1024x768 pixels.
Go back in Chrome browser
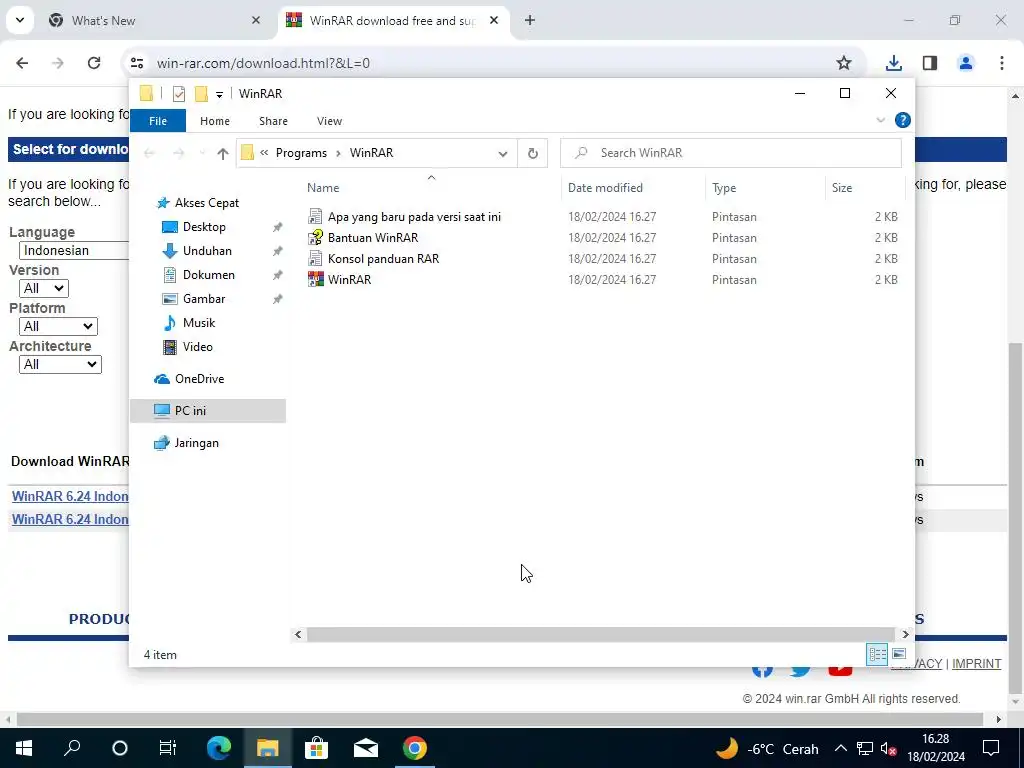(22, 63)
